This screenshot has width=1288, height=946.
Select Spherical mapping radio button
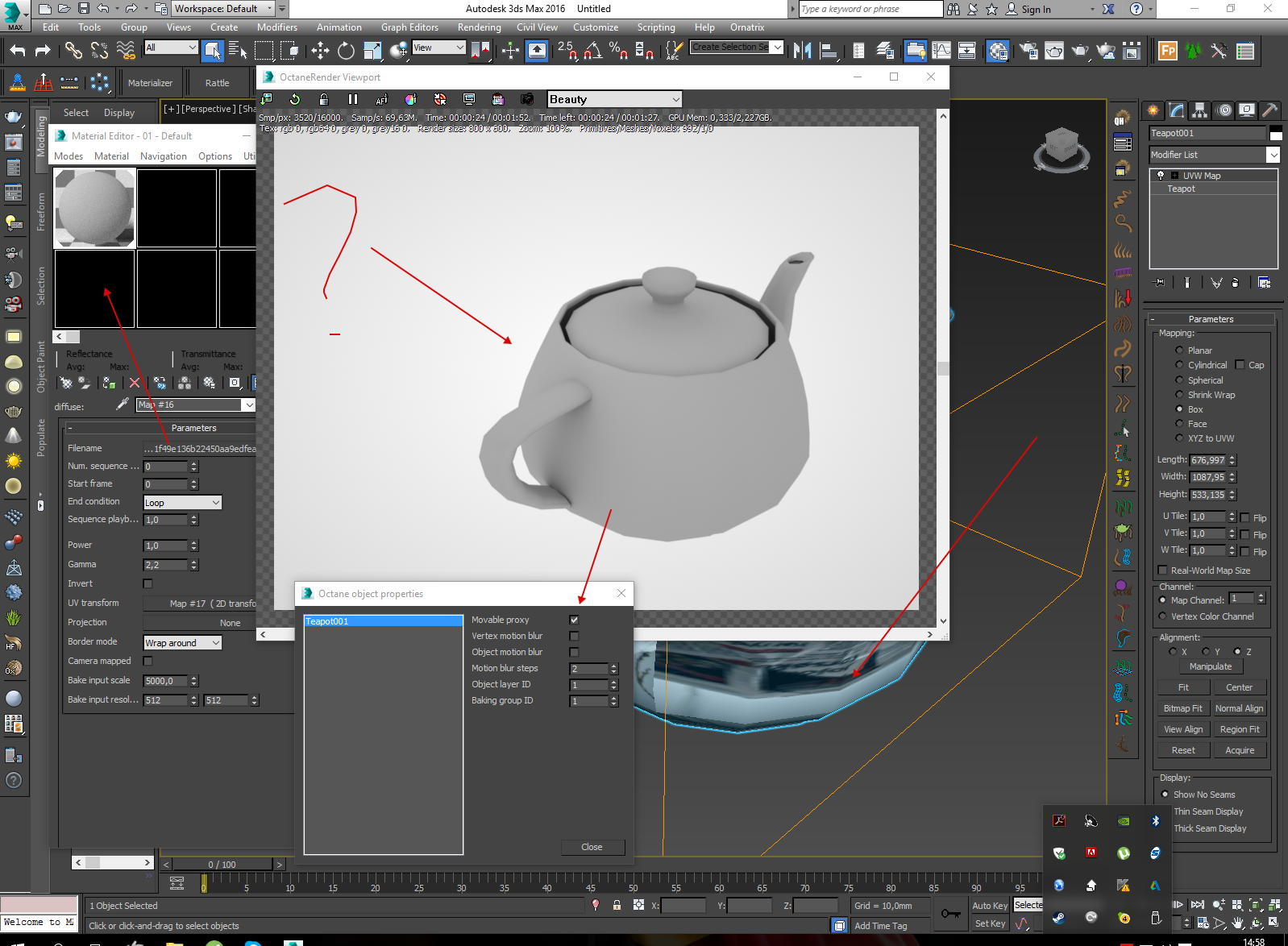(1179, 380)
